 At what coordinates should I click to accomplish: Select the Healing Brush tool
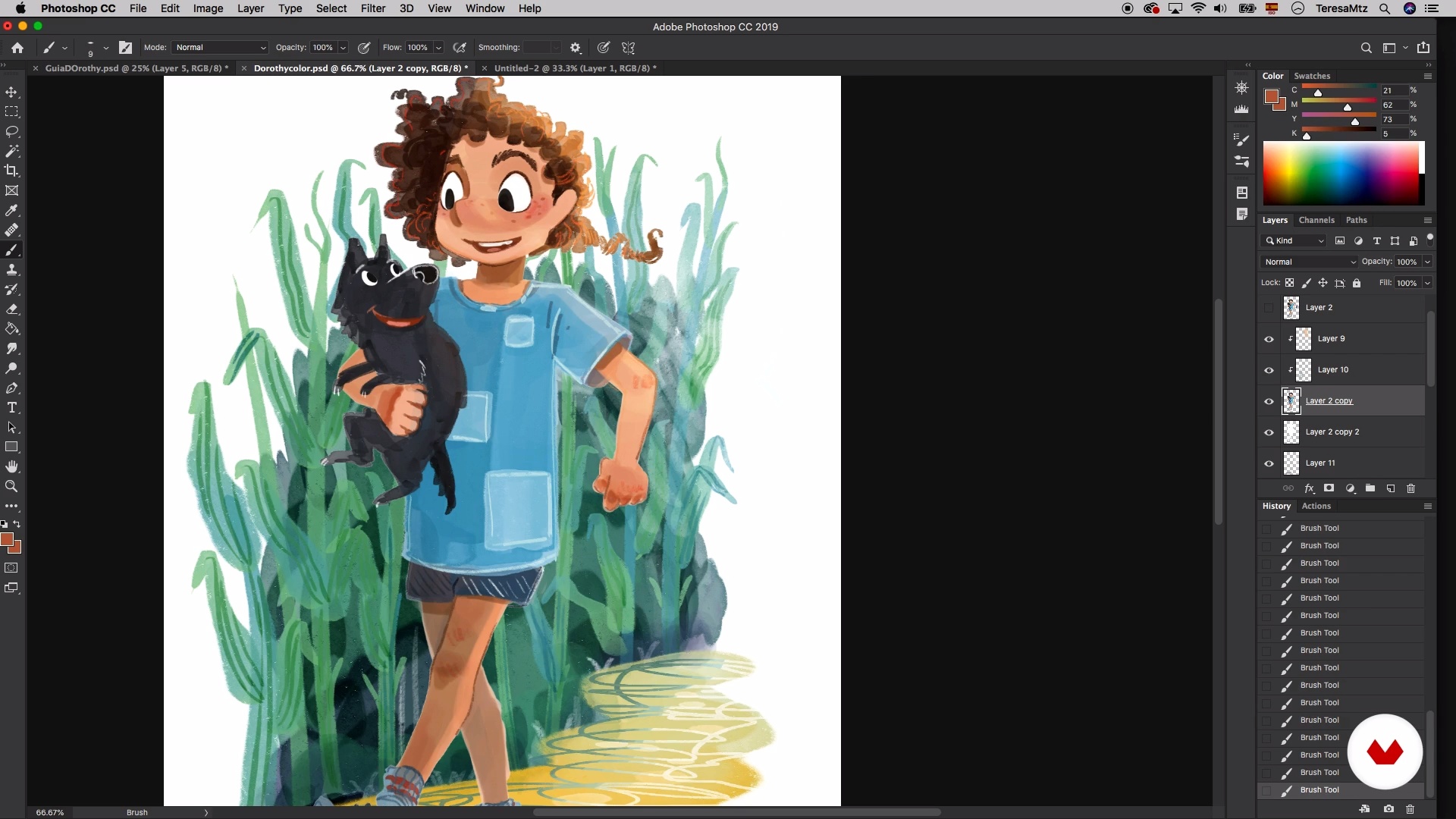[x=11, y=230]
